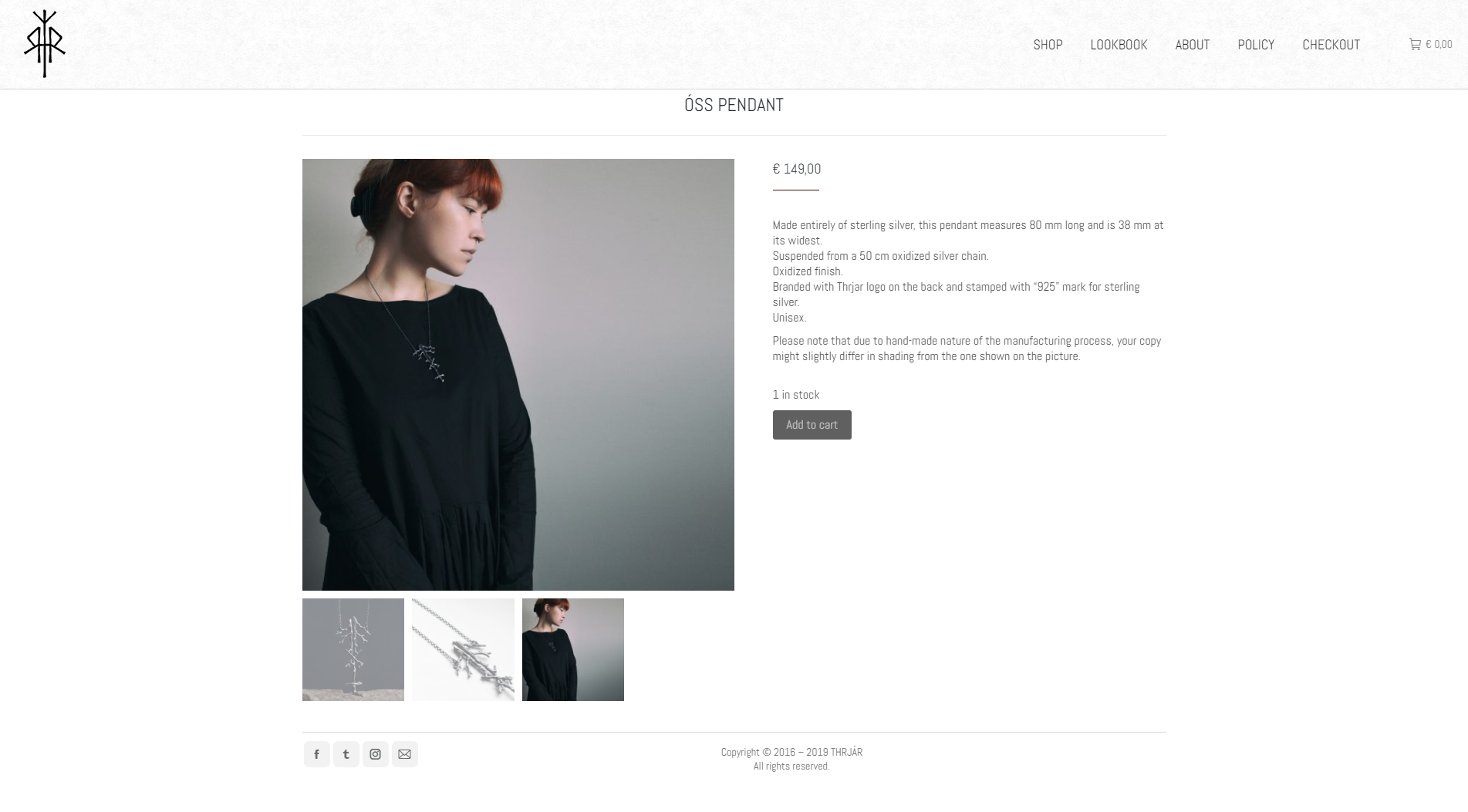Image resolution: width=1468 pixels, height=812 pixels.
Task: Click the Thrjár rune logo
Action: pos(45,44)
